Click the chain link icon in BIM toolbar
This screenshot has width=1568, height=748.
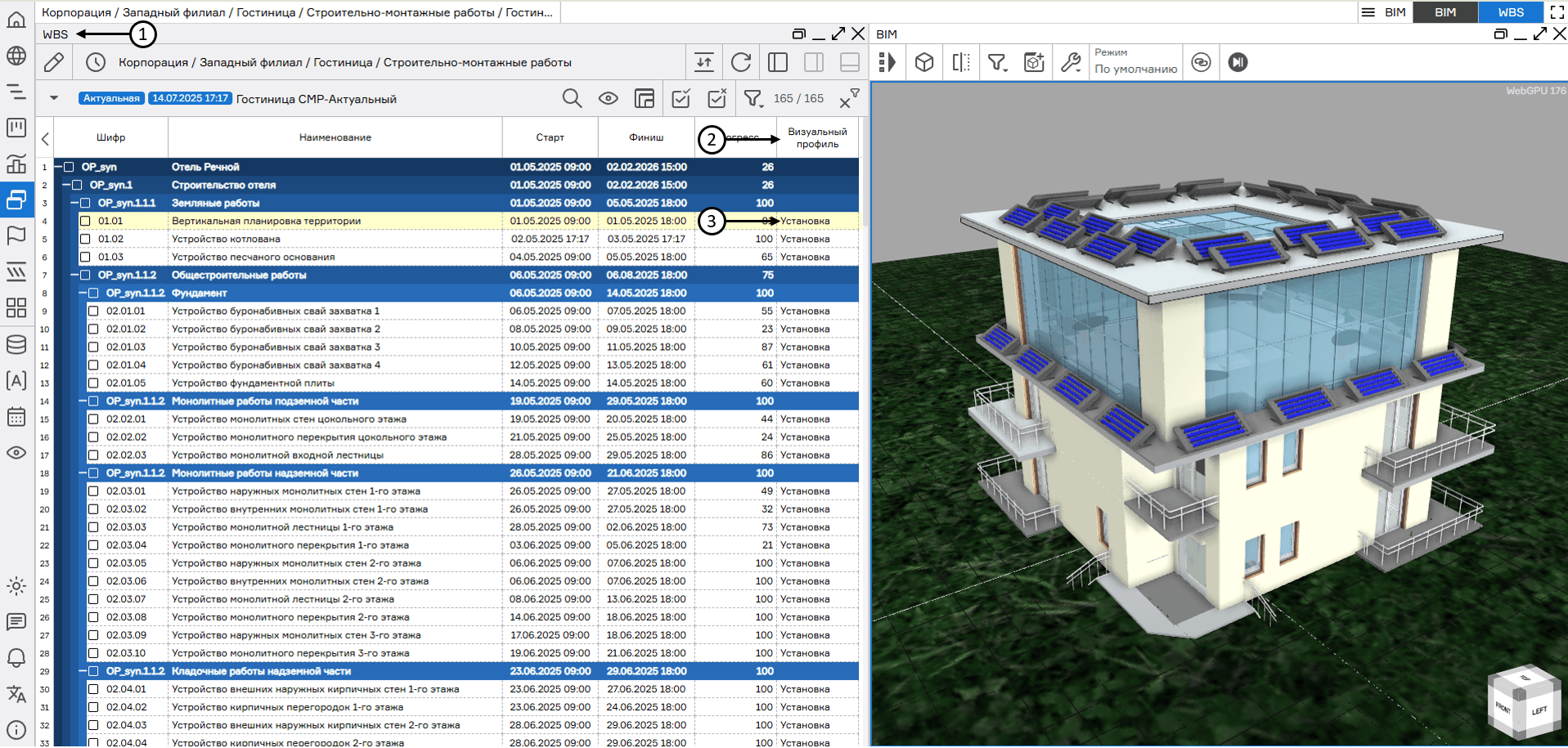click(1201, 62)
